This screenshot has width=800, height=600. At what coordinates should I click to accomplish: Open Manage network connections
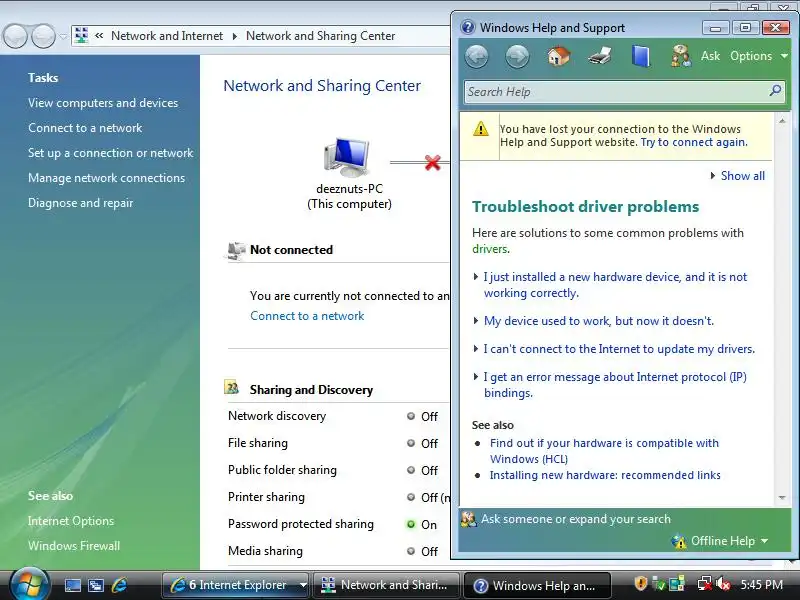point(106,178)
